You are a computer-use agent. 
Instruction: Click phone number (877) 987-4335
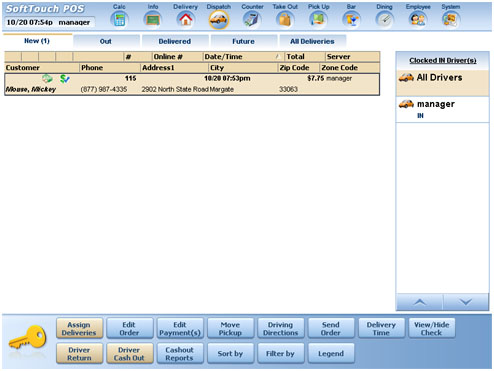click(x=104, y=89)
